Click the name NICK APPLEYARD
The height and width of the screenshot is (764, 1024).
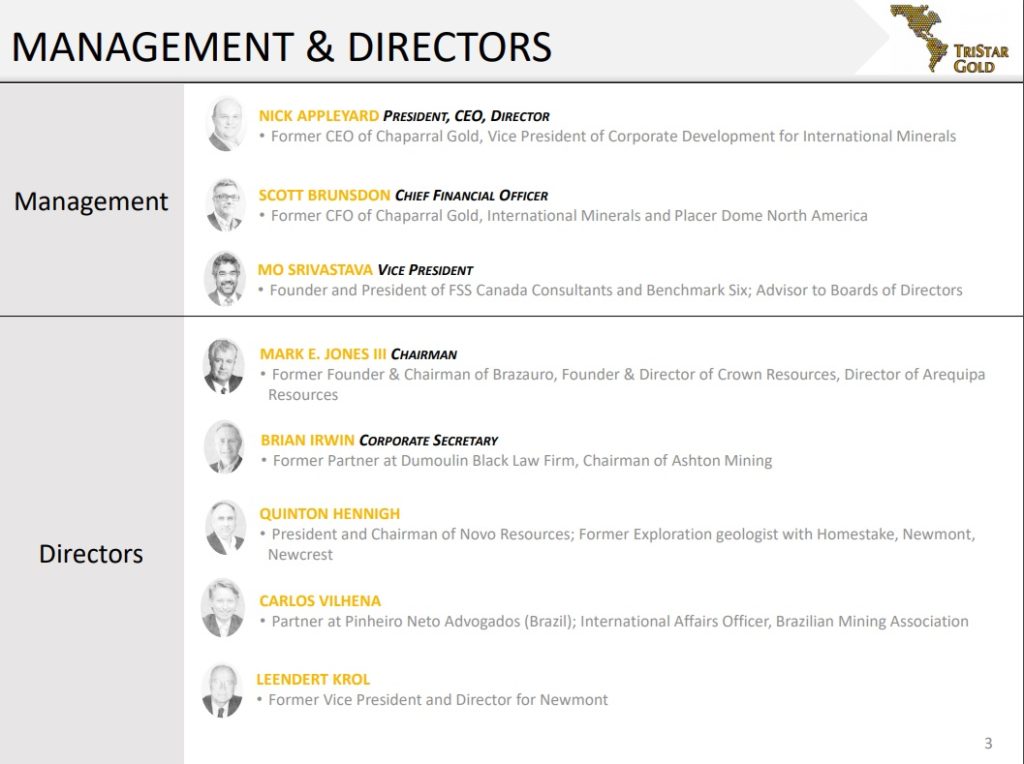click(x=318, y=116)
